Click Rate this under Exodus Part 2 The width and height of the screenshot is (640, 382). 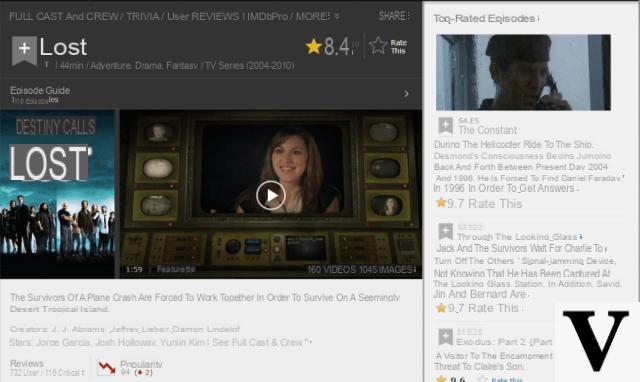coord(507,380)
